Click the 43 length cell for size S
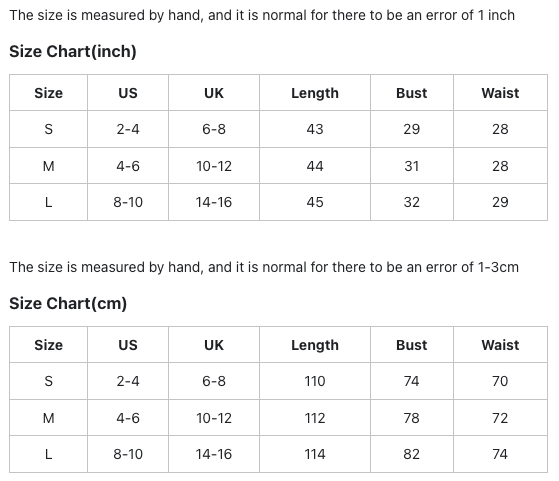 [315, 129]
